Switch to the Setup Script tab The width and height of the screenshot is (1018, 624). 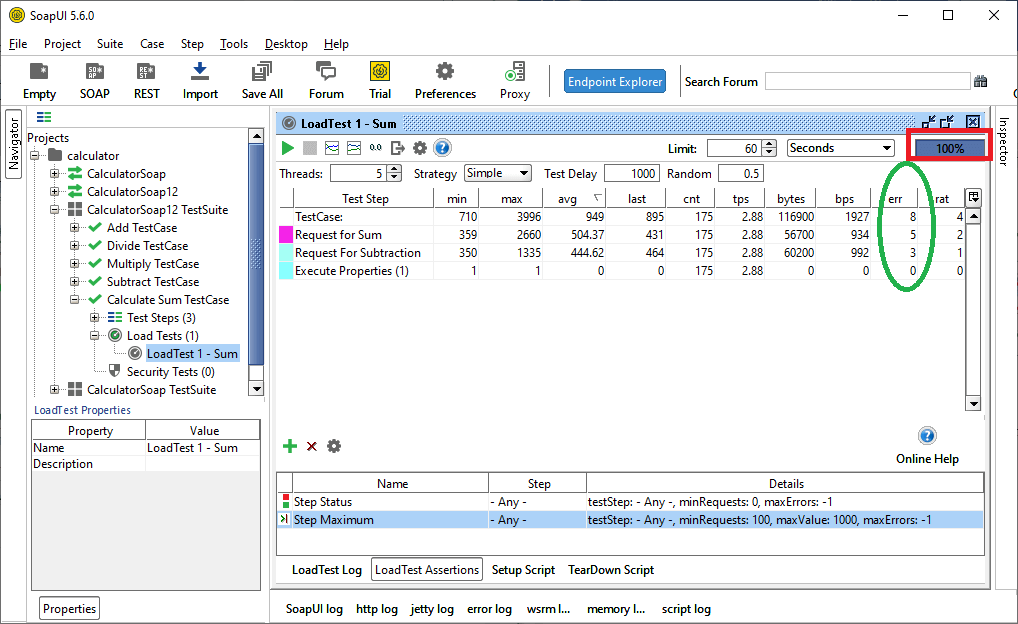point(523,569)
